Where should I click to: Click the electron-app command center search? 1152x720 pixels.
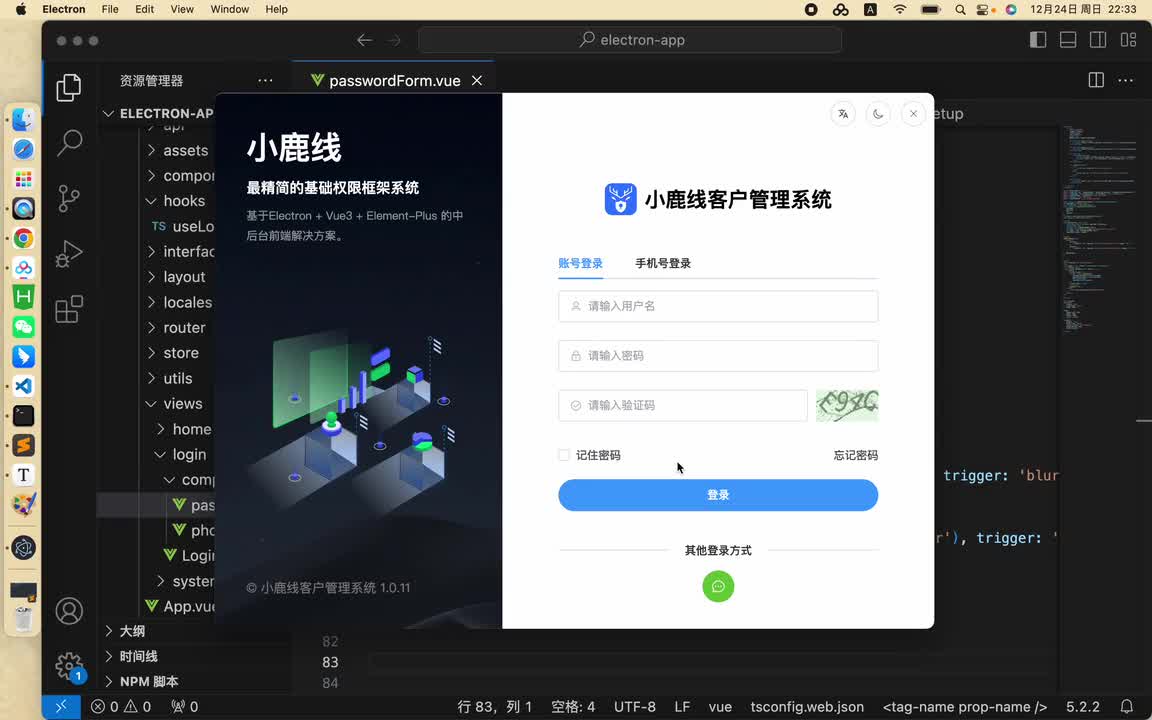tap(630, 40)
